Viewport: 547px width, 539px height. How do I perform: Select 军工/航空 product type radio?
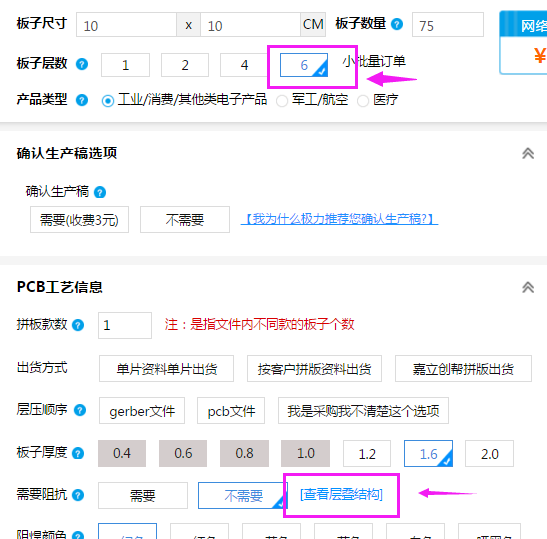tap(282, 101)
